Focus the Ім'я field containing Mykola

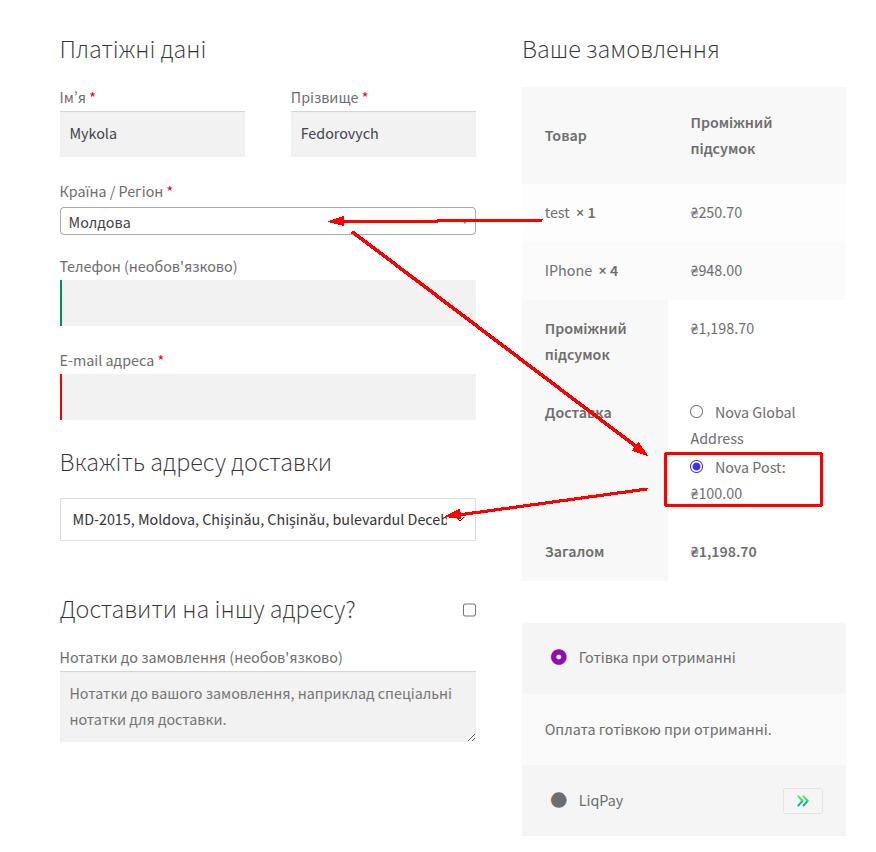[152, 134]
